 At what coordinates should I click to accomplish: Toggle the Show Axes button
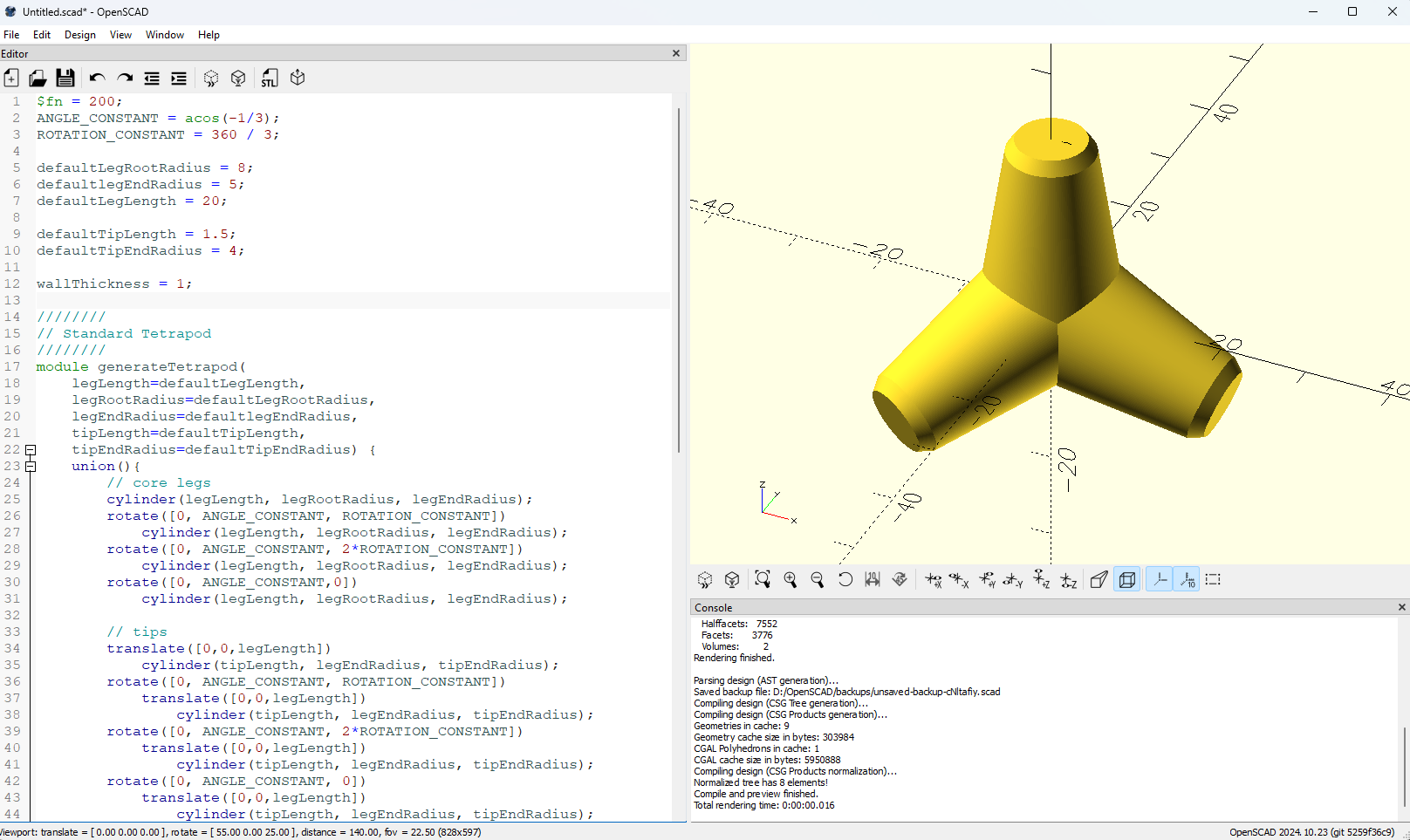pos(1160,580)
